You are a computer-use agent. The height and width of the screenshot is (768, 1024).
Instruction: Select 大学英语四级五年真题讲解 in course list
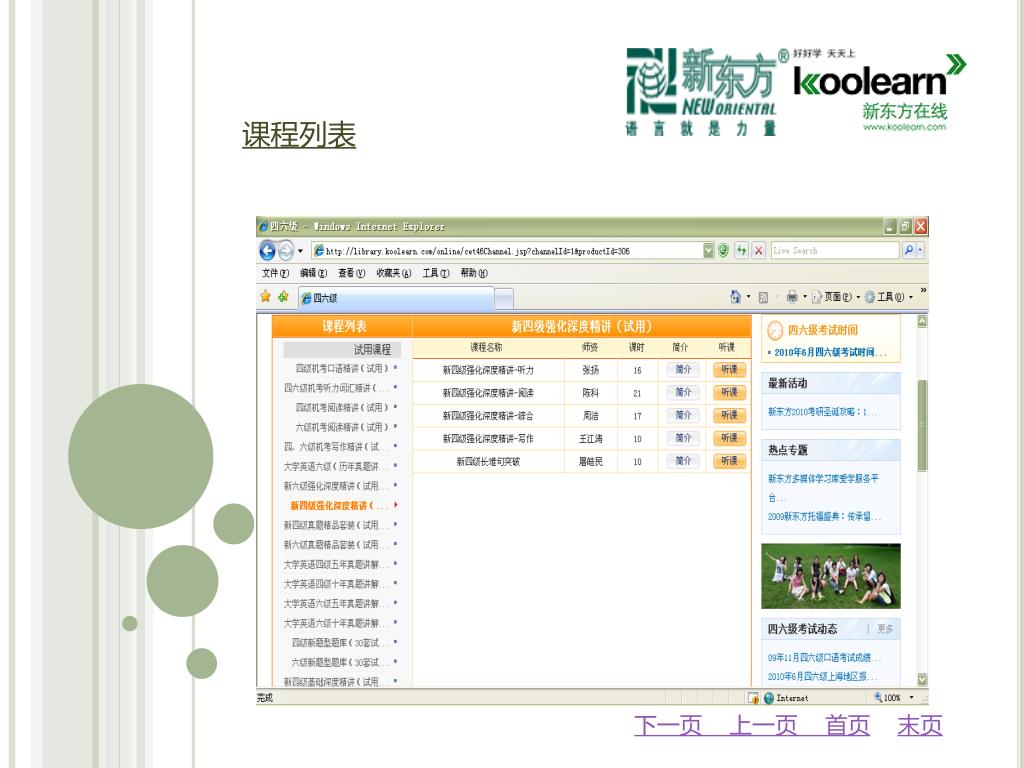336,564
